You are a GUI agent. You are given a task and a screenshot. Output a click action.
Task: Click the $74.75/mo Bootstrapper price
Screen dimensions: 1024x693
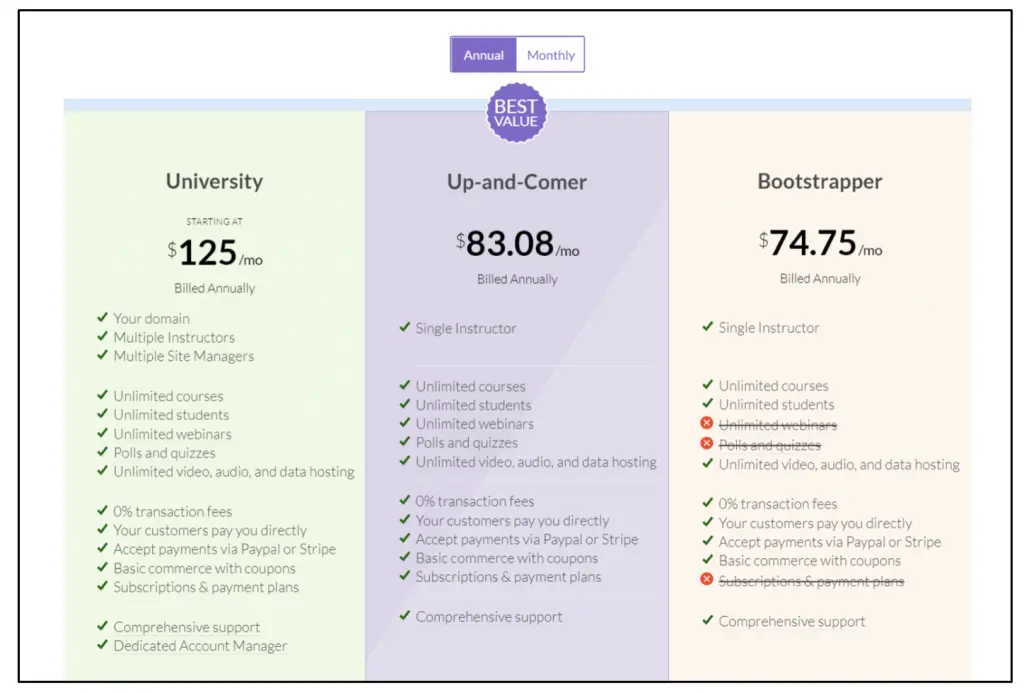click(820, 243)
